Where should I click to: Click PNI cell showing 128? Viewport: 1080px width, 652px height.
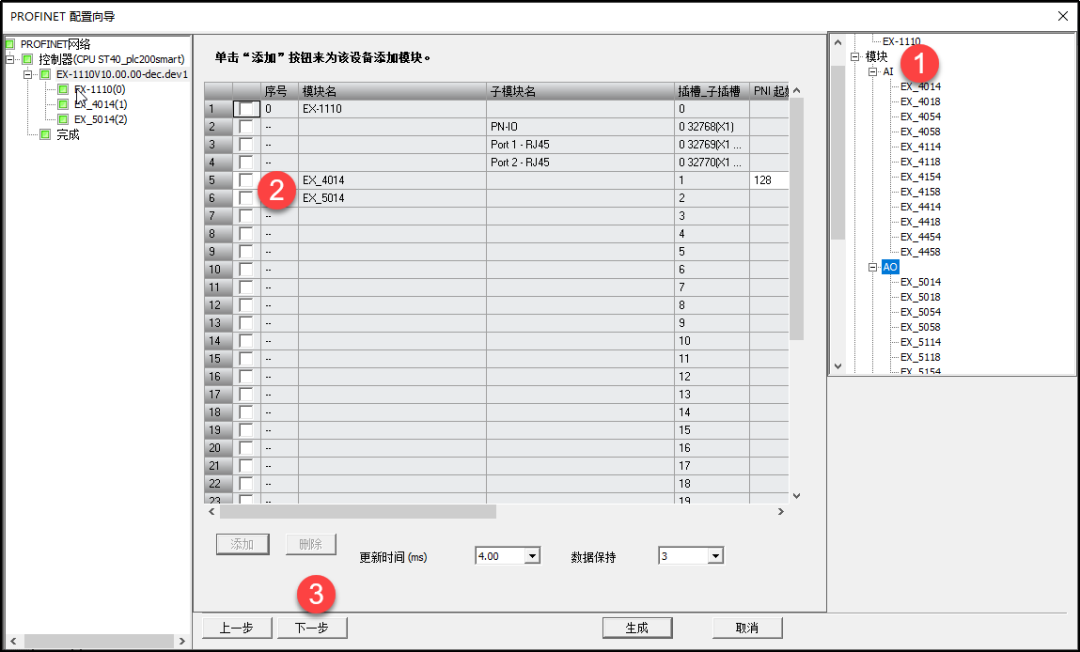coord(769,180)
